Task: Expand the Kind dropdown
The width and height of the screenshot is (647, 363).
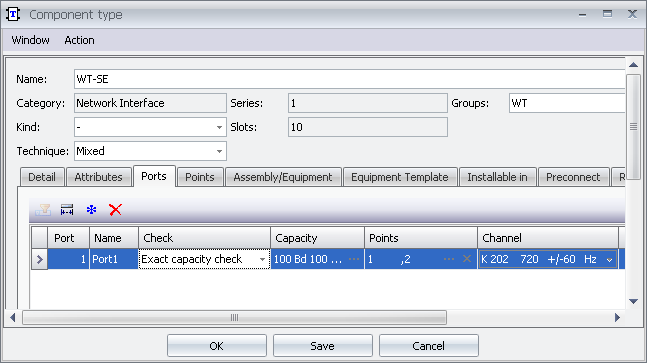Action: click(x=220, y=127)
